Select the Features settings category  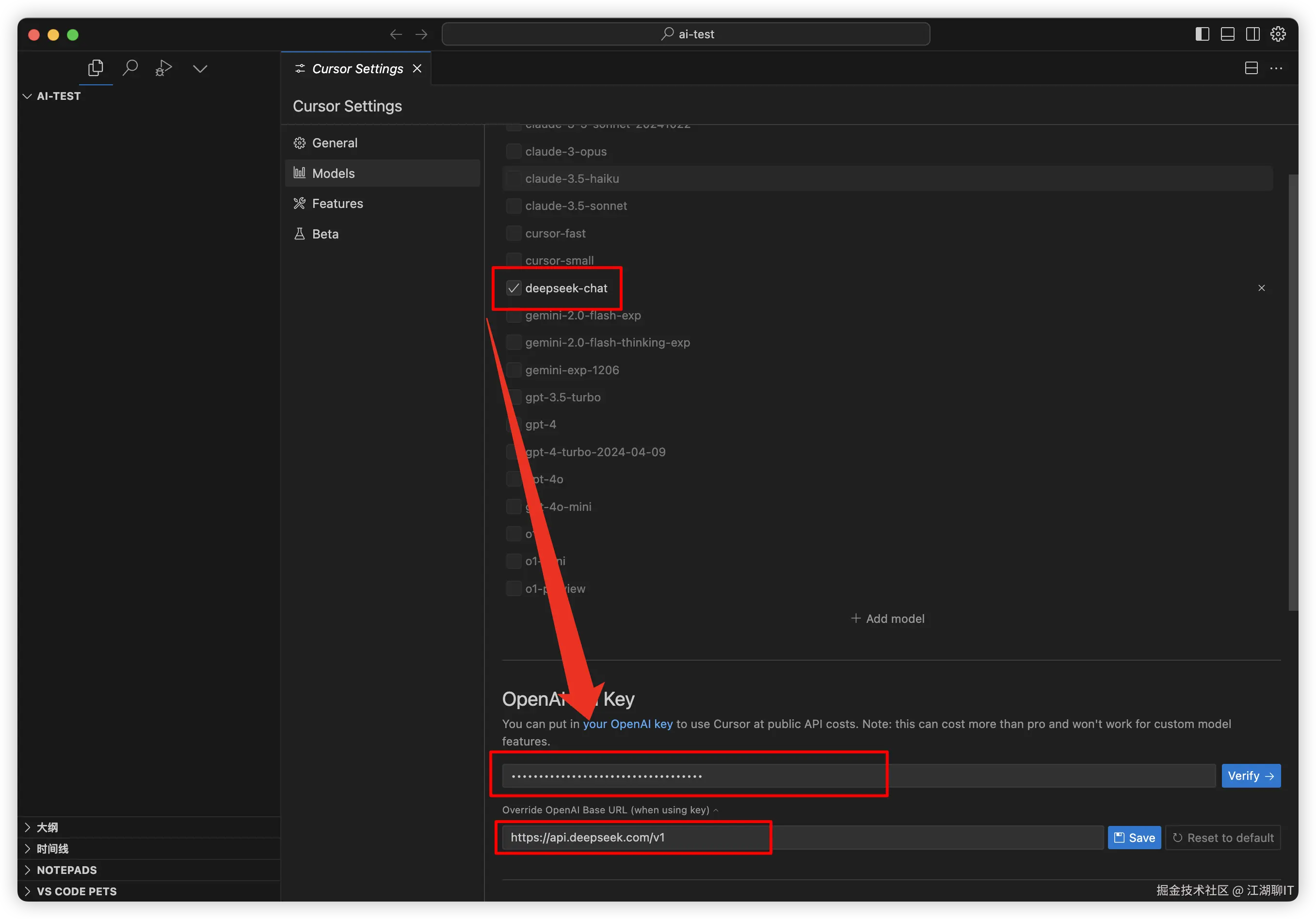coord(337,204)
